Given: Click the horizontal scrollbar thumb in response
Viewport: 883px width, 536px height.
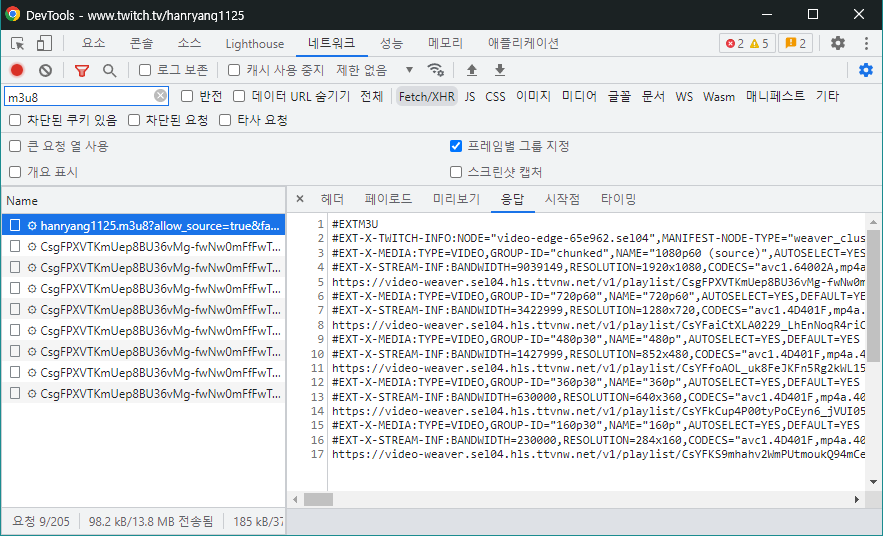Looking at the screenshot, I should pos(318,499).
